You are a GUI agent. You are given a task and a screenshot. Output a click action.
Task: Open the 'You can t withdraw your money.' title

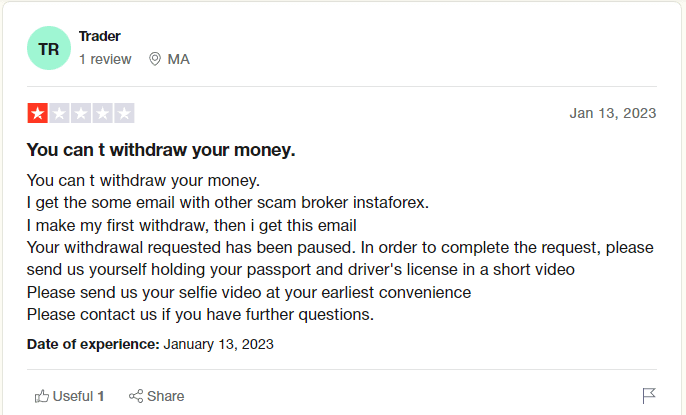pos(161,150)
